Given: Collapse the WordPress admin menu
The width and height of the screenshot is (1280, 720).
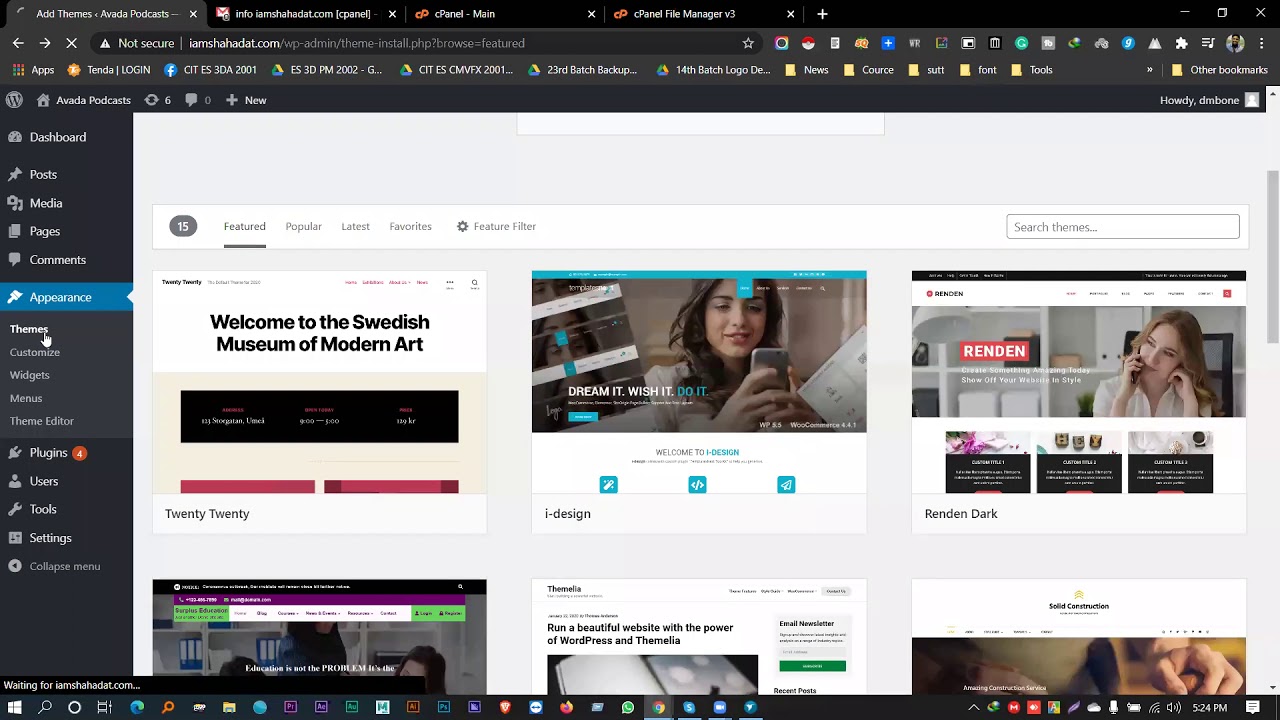Looking at the screenshot, I should coord(54,566).
